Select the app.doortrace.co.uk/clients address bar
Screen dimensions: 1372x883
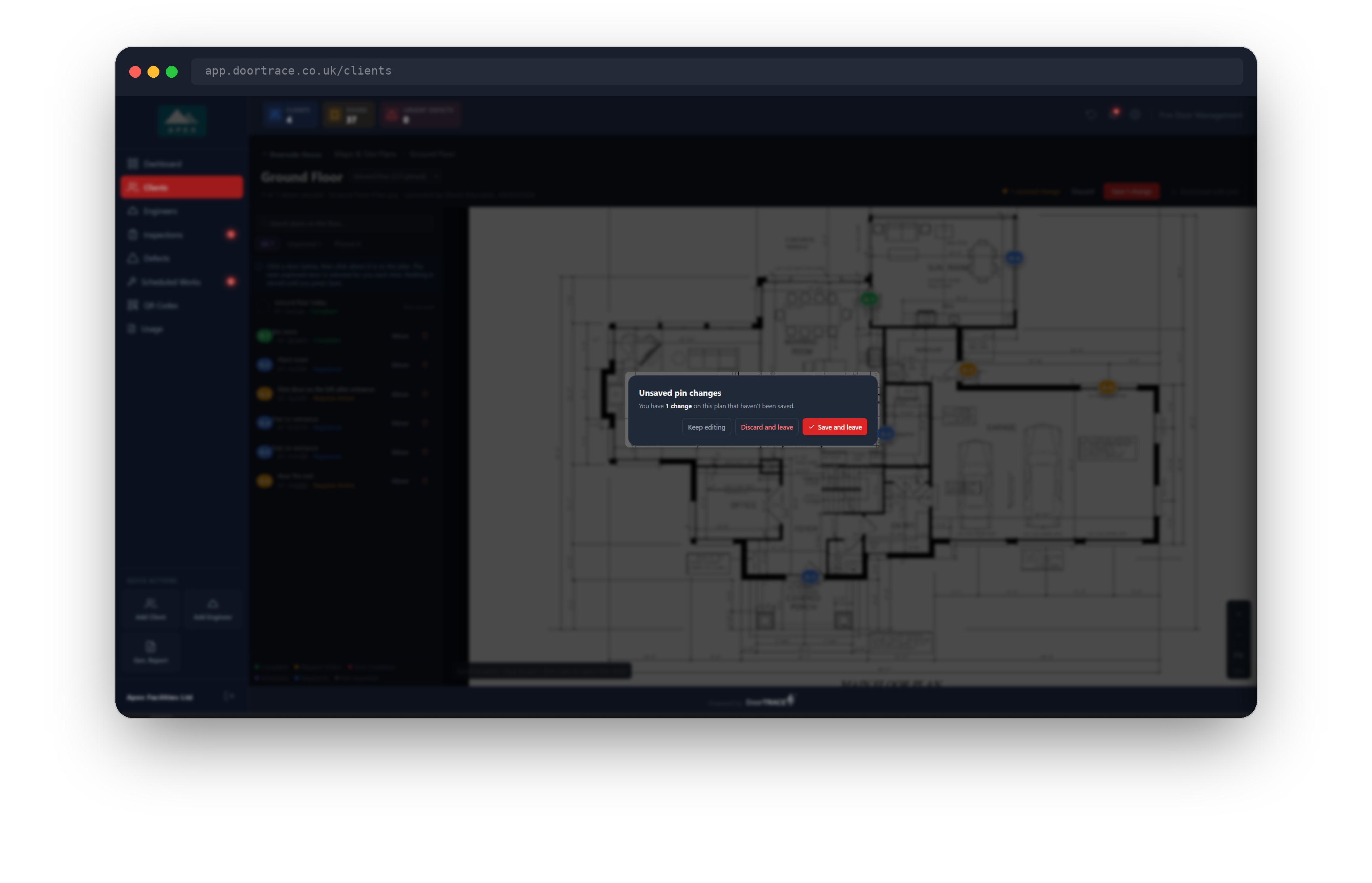pyautogui.click(x=717, y=71)
